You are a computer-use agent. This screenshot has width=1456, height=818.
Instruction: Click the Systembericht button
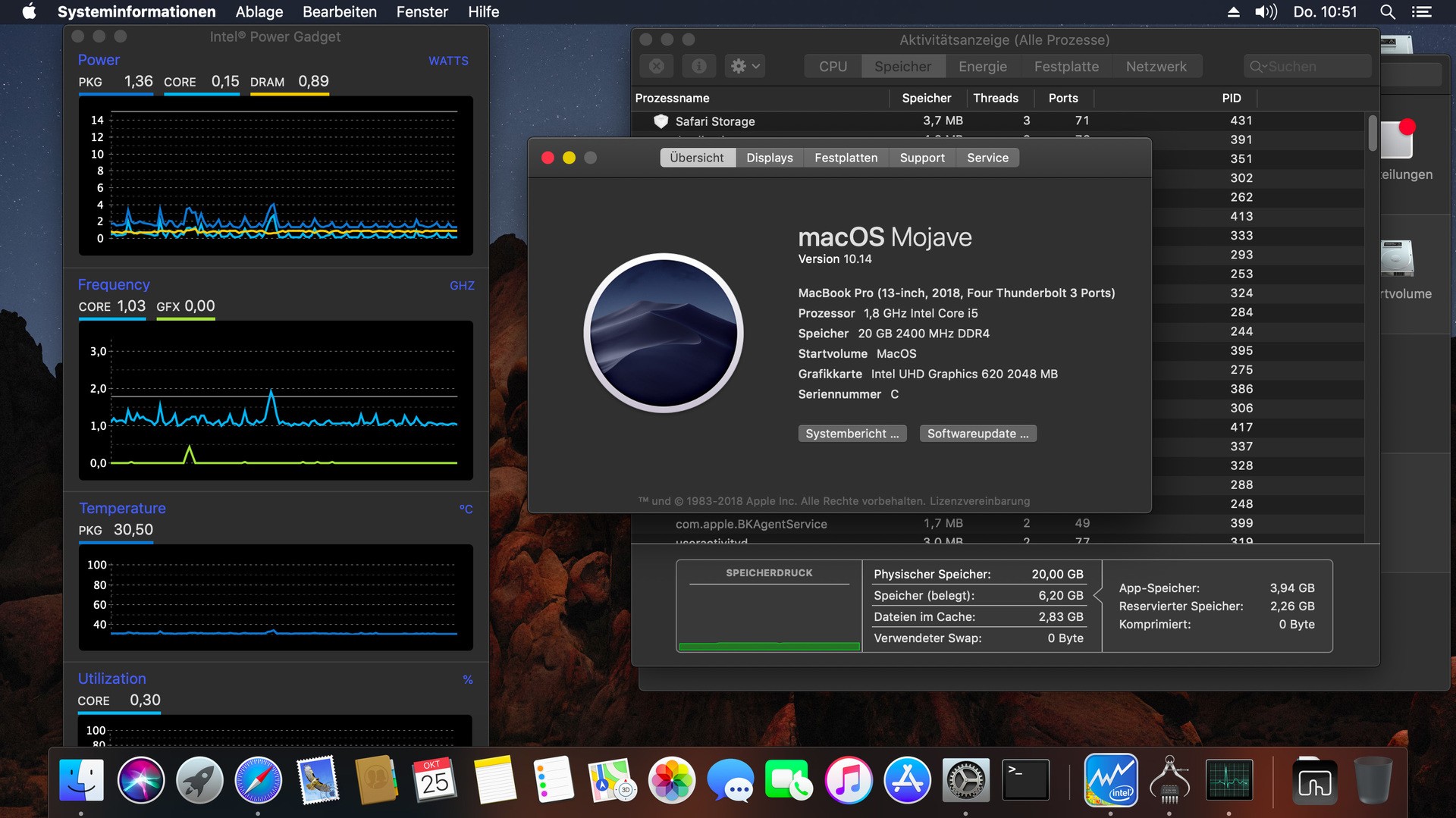tap(852, 434)
